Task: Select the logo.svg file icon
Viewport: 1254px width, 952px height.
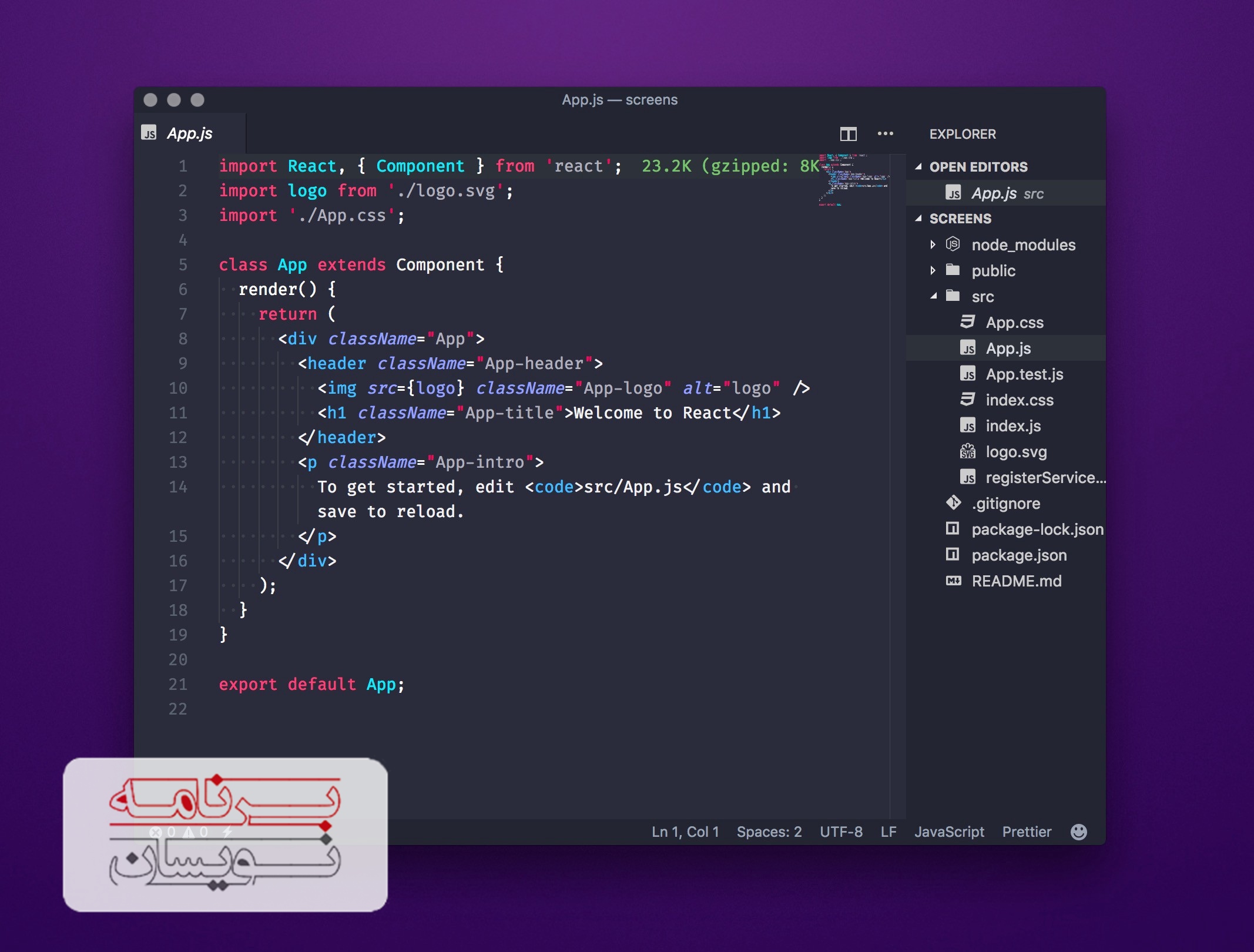Action: click(x=969, y=451)
